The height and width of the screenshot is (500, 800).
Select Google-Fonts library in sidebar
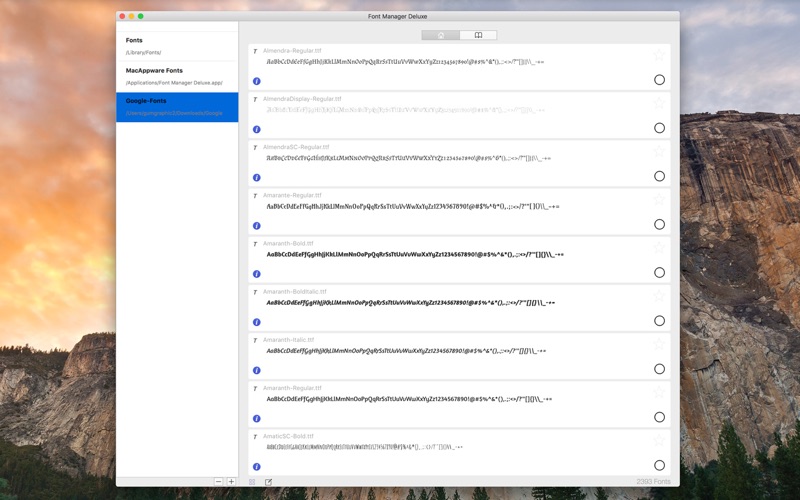tap(177, 107)
